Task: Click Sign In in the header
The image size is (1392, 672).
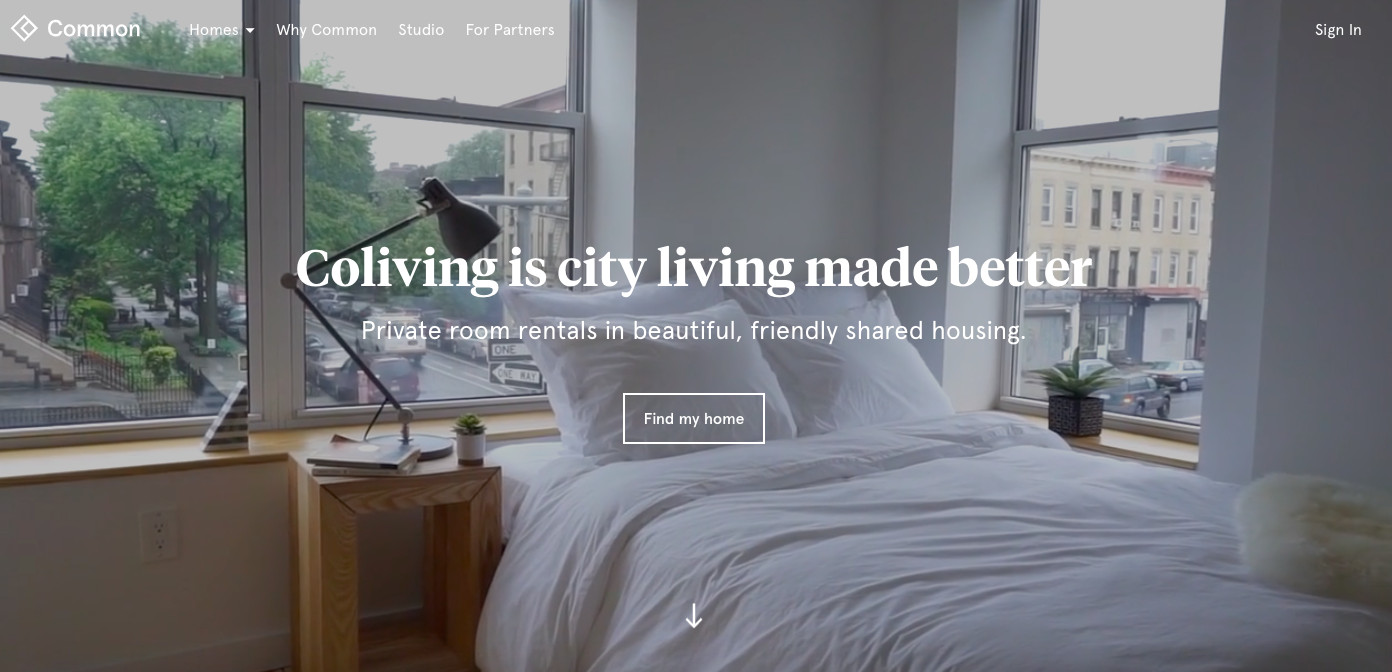Action: click(1338, 30)
